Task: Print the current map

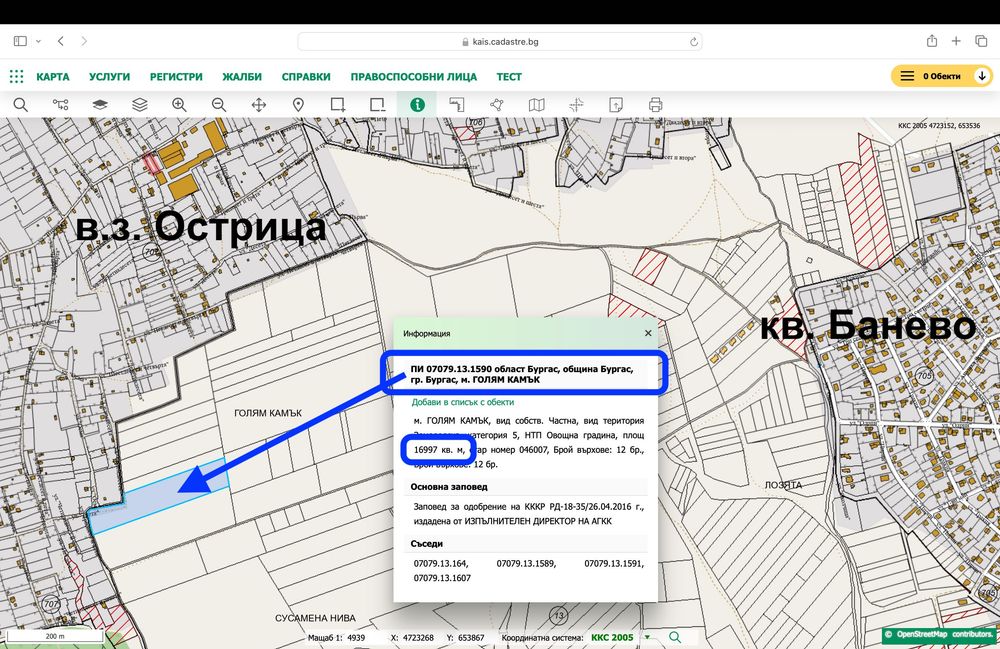Action: point(656,105)
